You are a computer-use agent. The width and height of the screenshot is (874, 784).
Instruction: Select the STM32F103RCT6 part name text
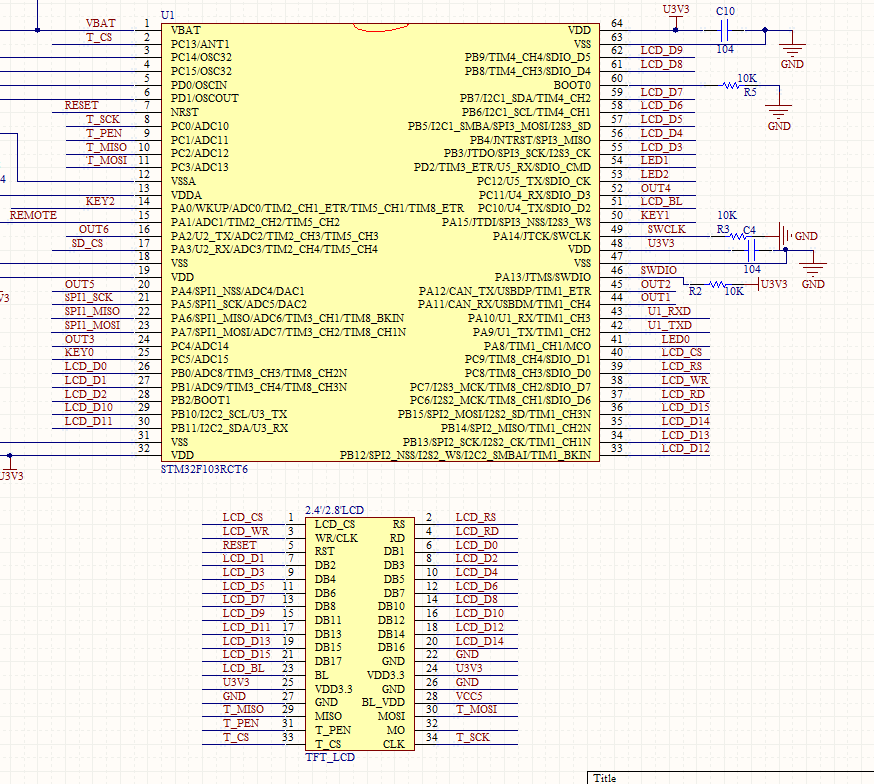204,469
